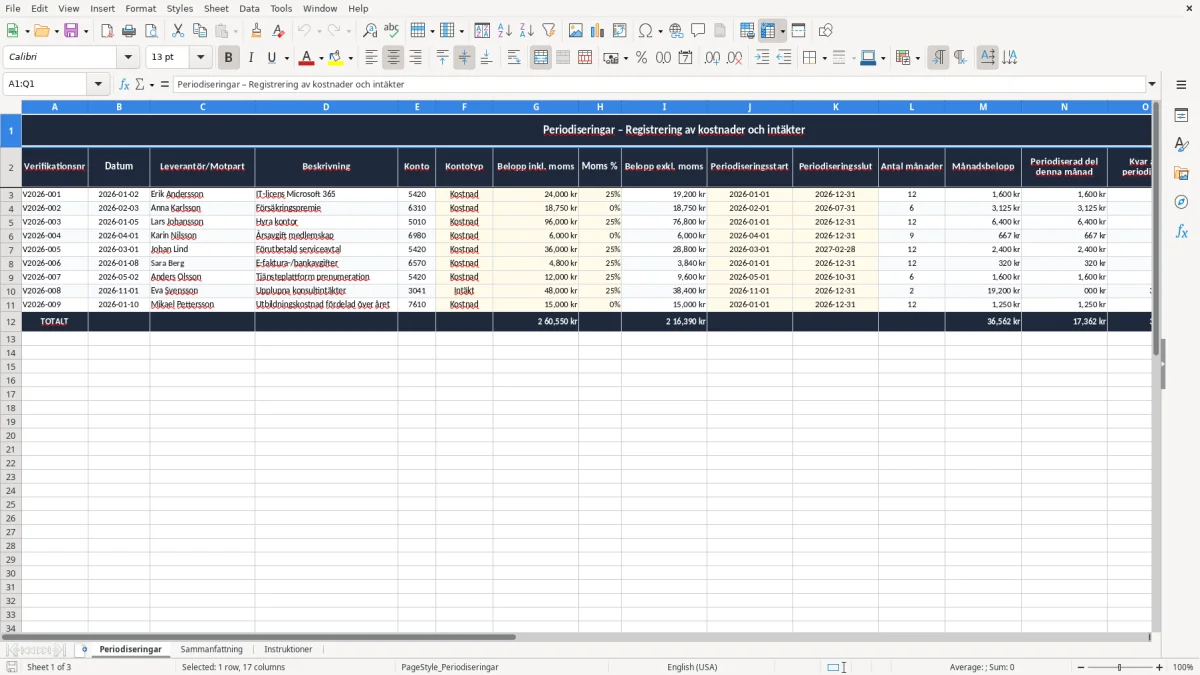Open Print Preview from toolbar
Viewport: 1200px width, 675px height.
[x=151, y=31]
